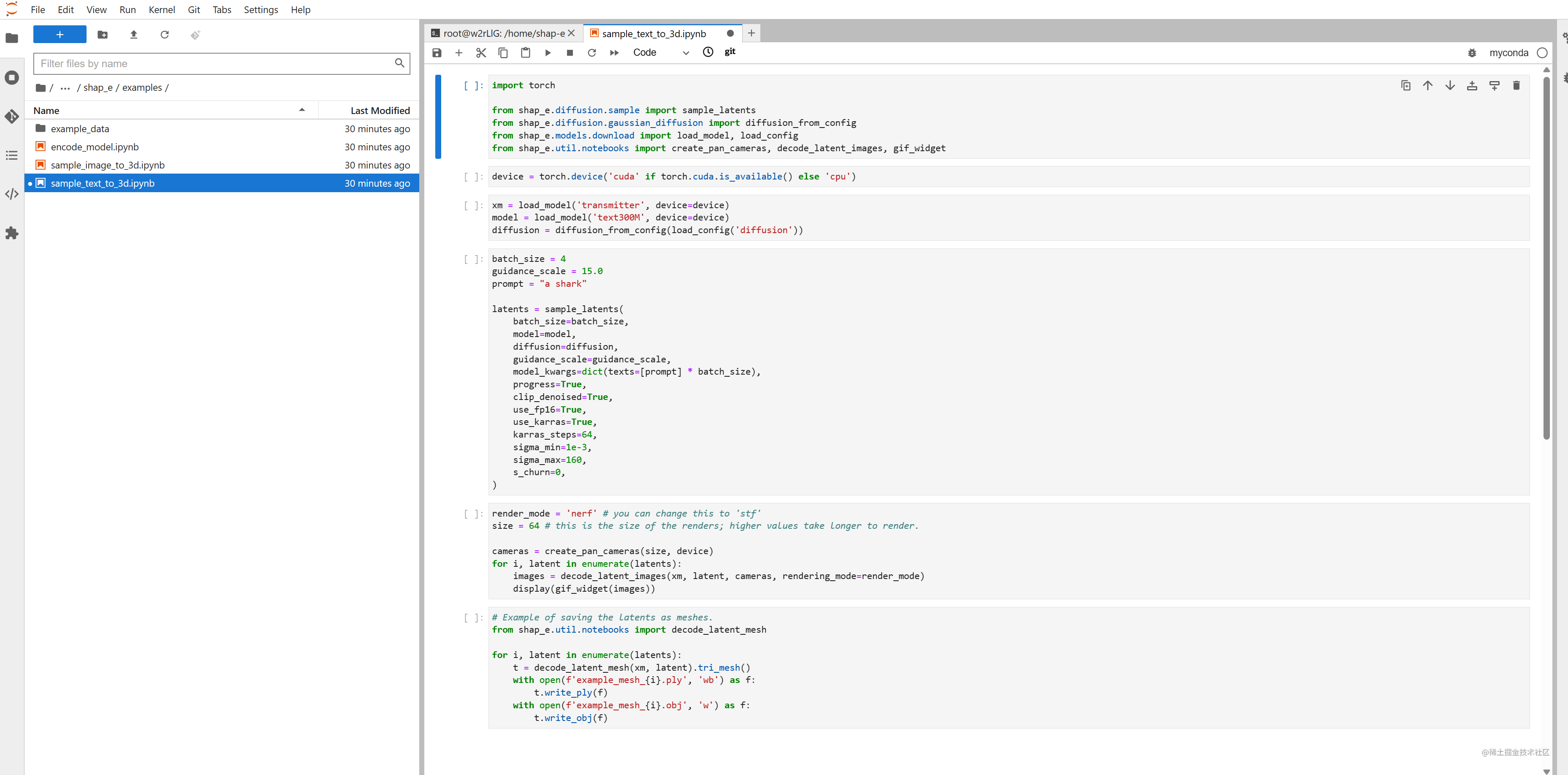Select encode_model.ipynb in file list
Screen dimensions: 1568x775
(222, 147)
